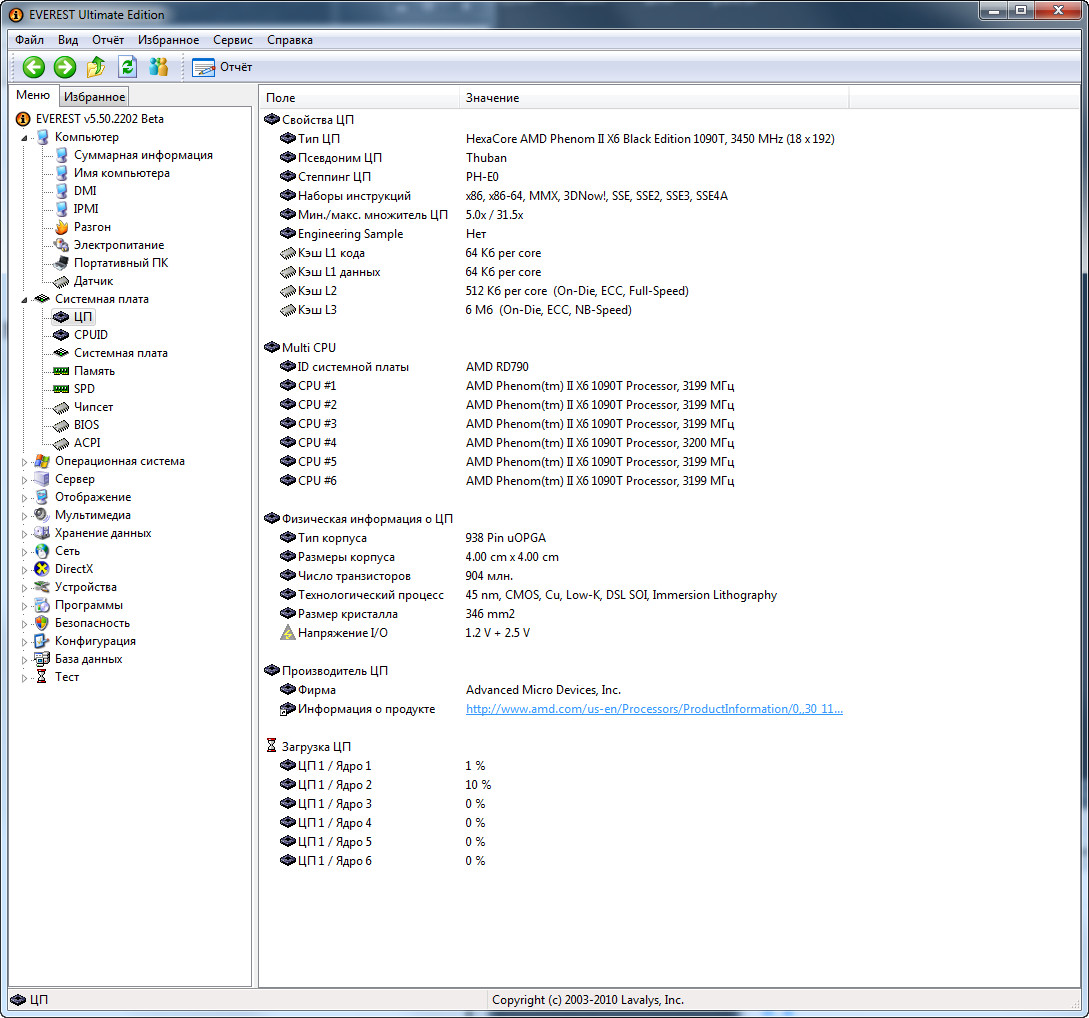The image size is (1089, 1018).
Task: Select the ACPI chip icon
Action: click(62, 443)
